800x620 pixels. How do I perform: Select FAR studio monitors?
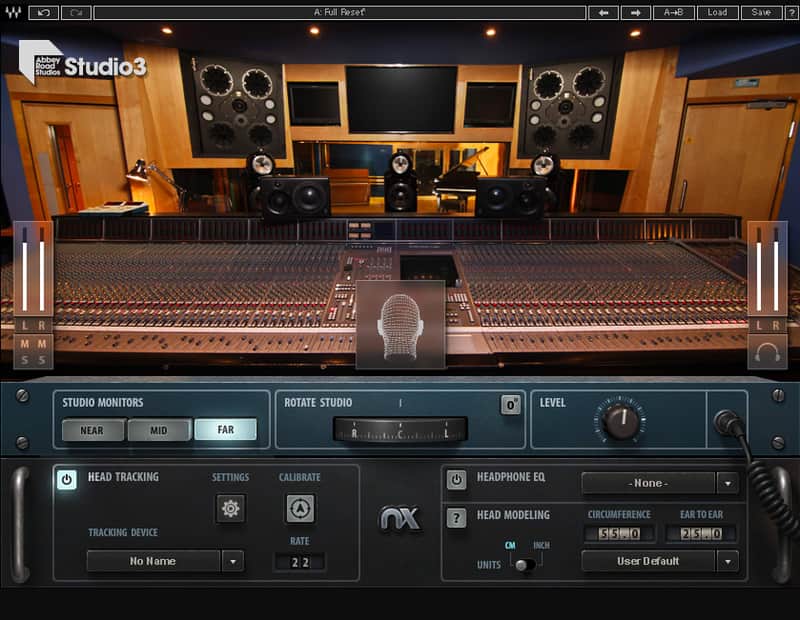[226, 430]
